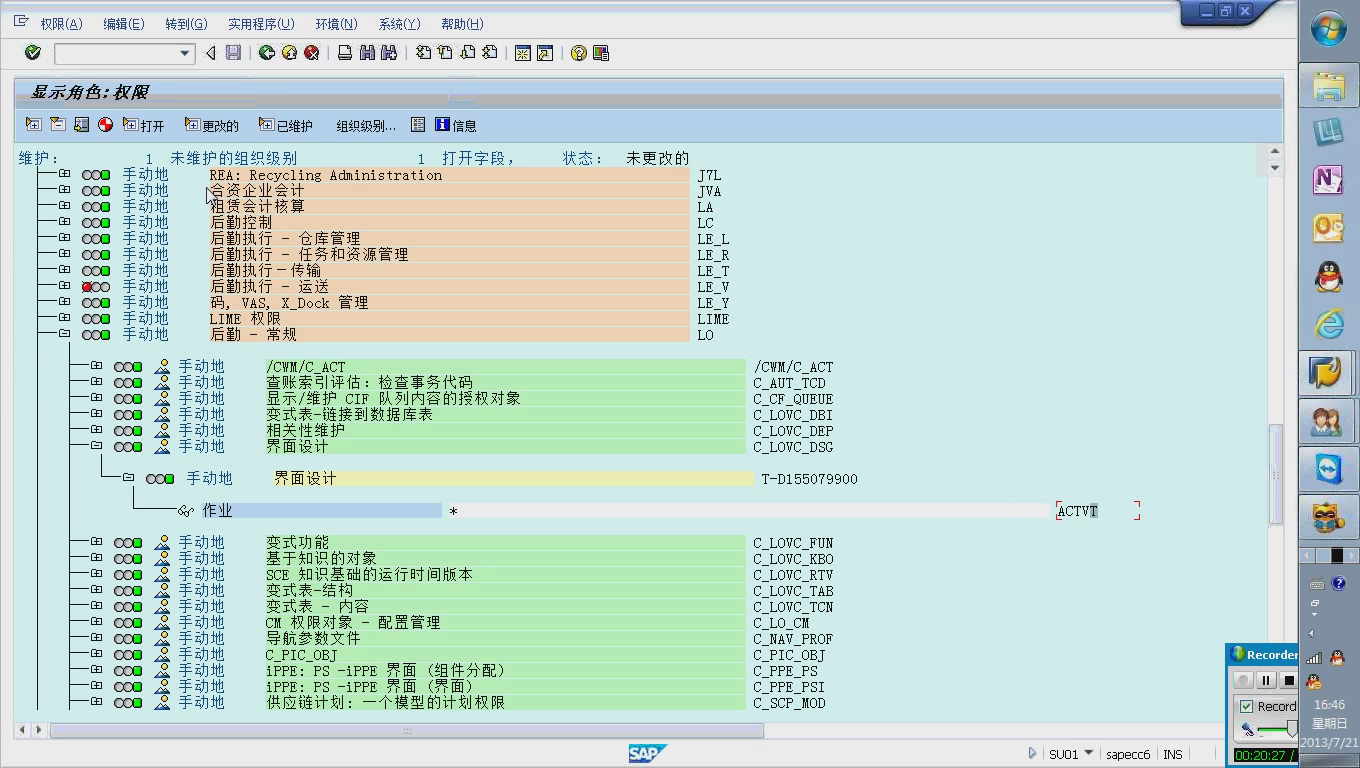Open the 转到(G) menu
Viewport: 1360px width, 768px height.
tap(186, 24)
